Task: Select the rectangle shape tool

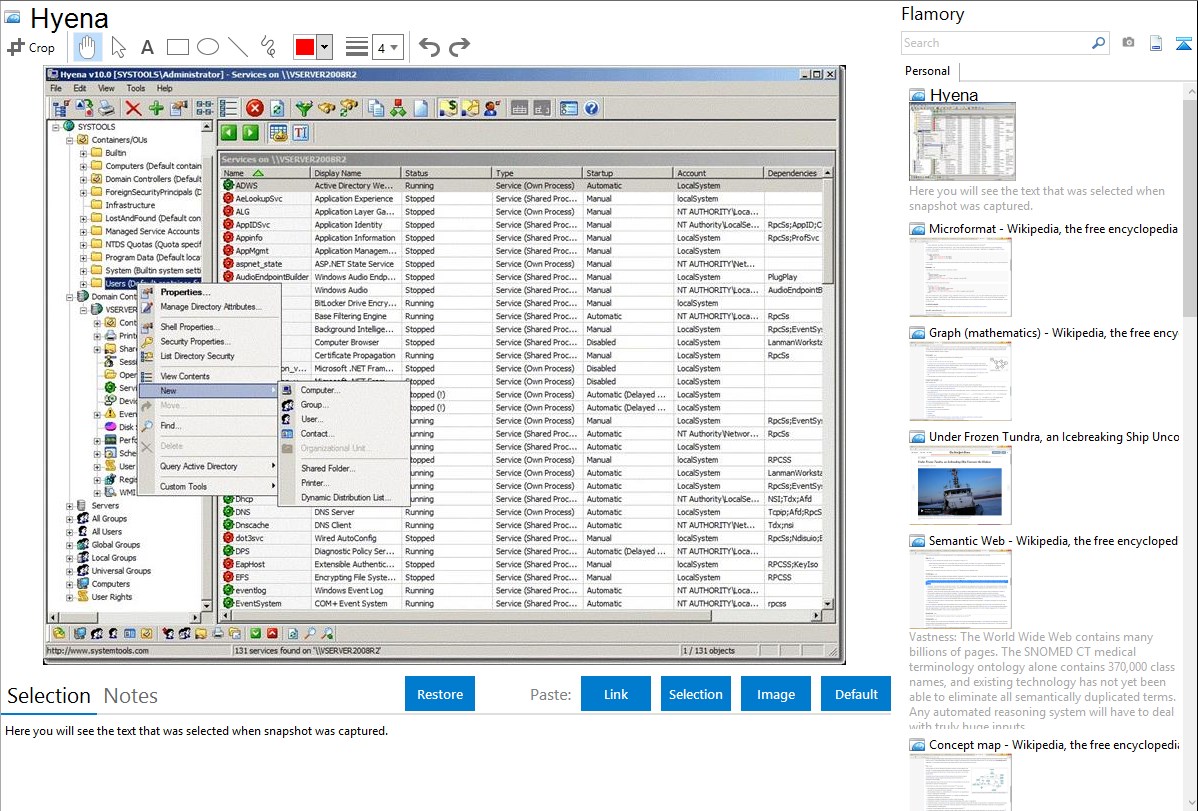Action: point(177,47)
